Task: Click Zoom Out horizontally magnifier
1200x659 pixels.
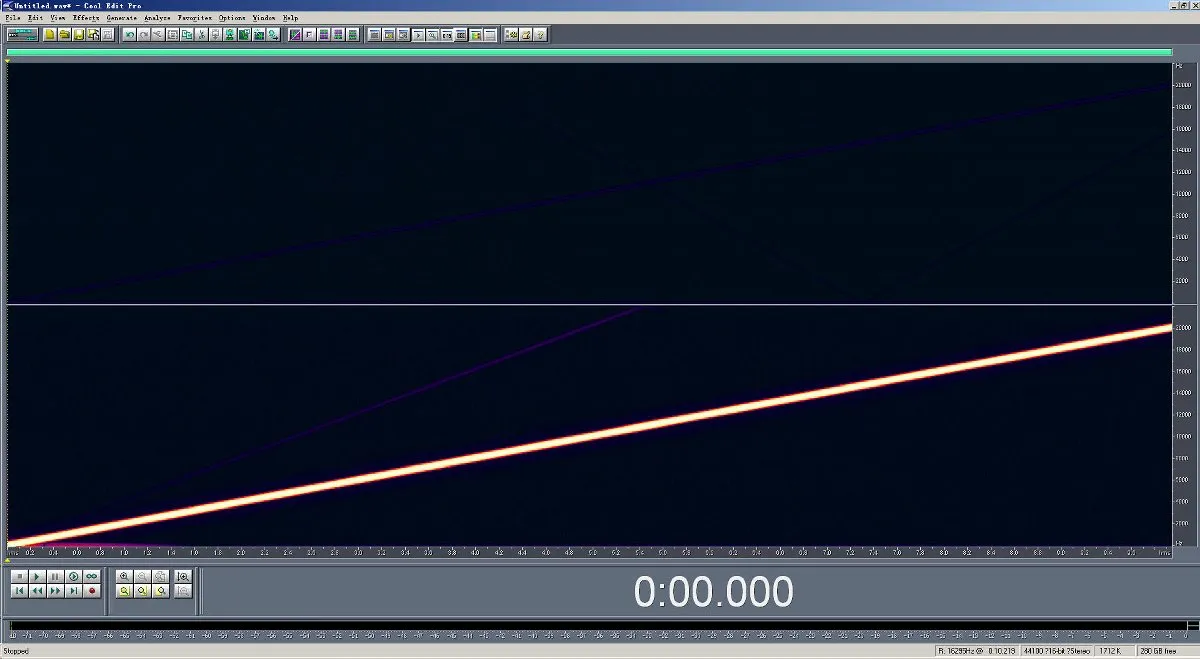Action: click(x=142, y=577)
